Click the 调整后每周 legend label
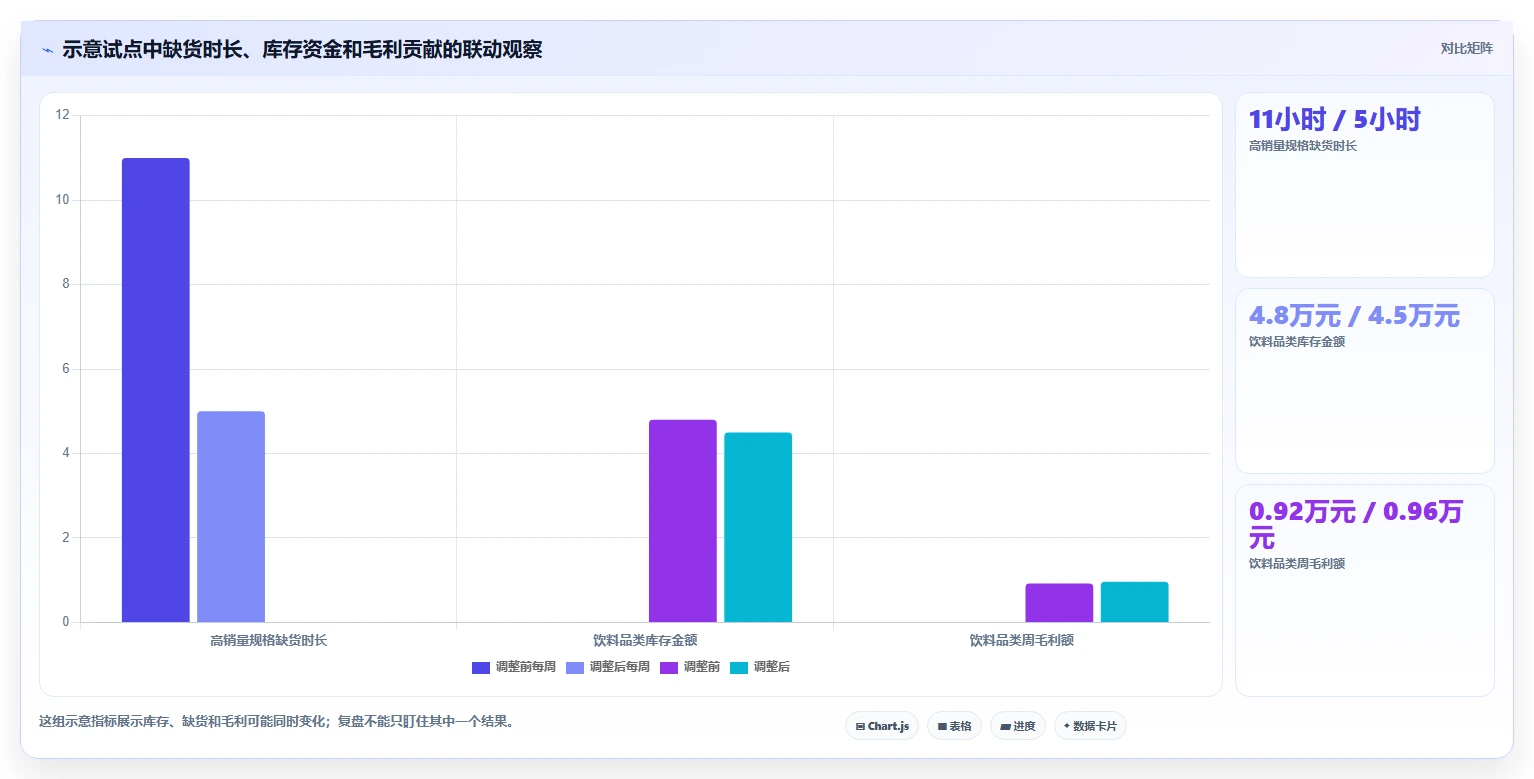 tap(619, 667)
